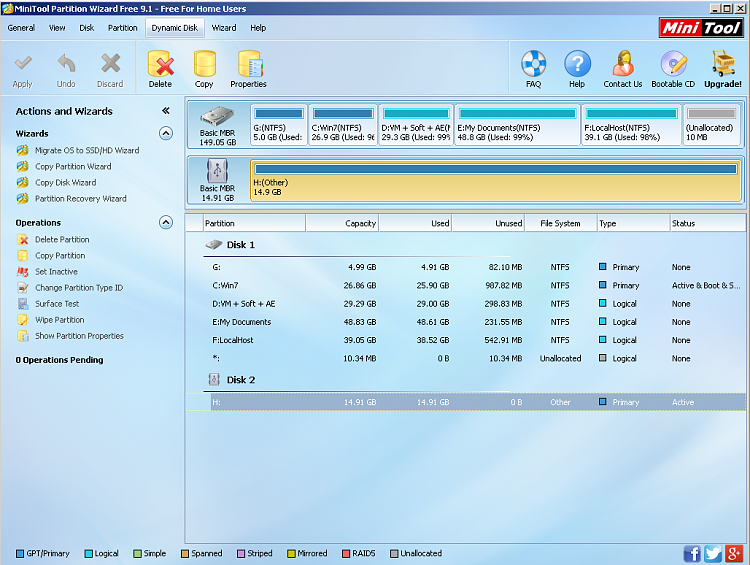Click the Status column header
Viewport: 750px width, 565px height.
coord(707,223)
